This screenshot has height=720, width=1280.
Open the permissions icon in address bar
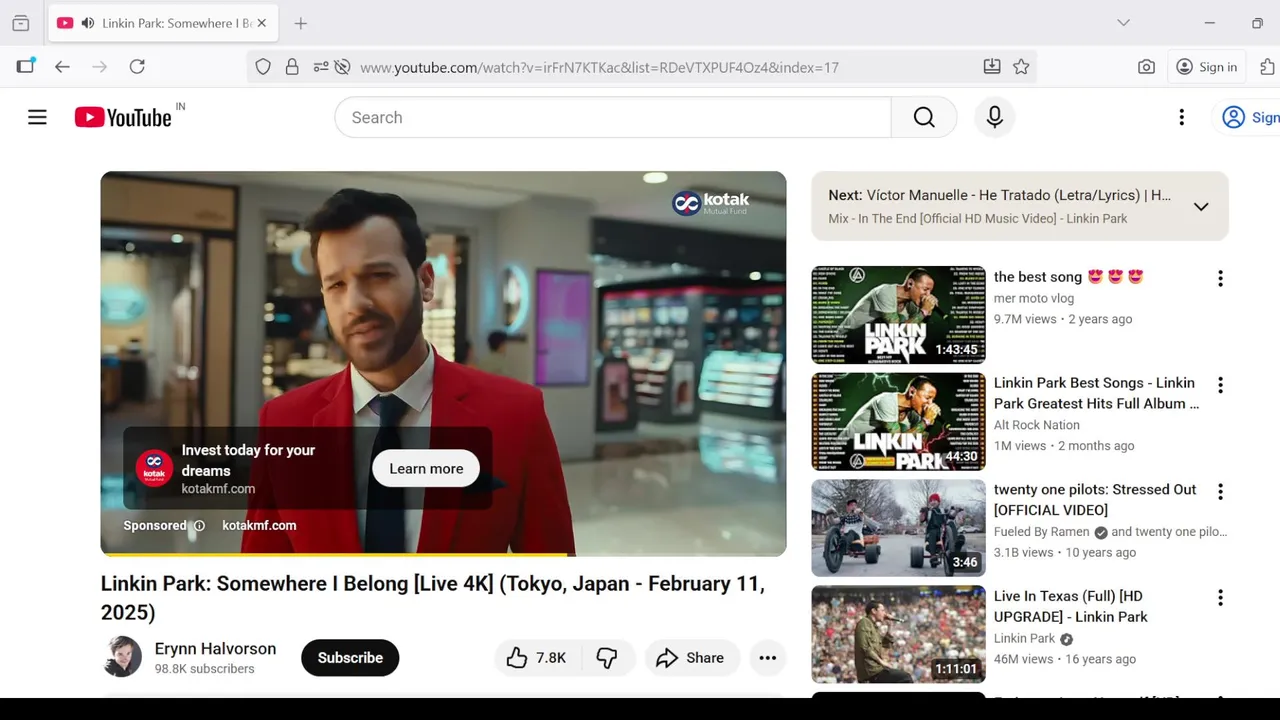click(x=321, y=67)
